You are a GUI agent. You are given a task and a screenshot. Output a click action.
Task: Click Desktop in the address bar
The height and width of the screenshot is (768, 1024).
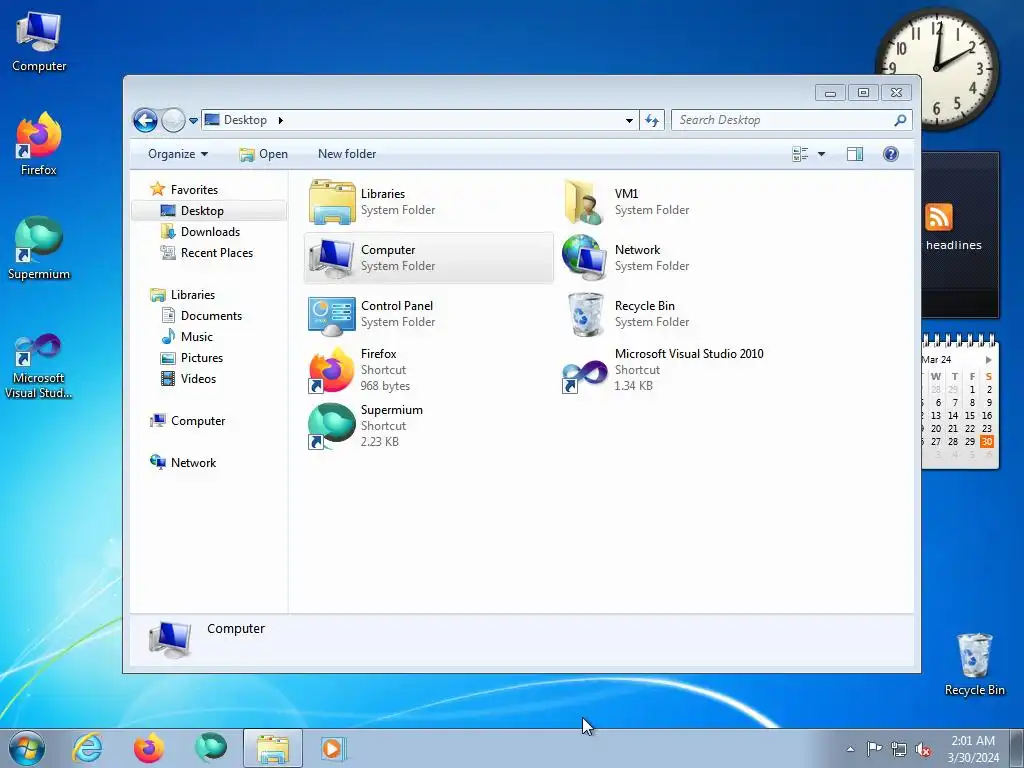click(245, 120)
